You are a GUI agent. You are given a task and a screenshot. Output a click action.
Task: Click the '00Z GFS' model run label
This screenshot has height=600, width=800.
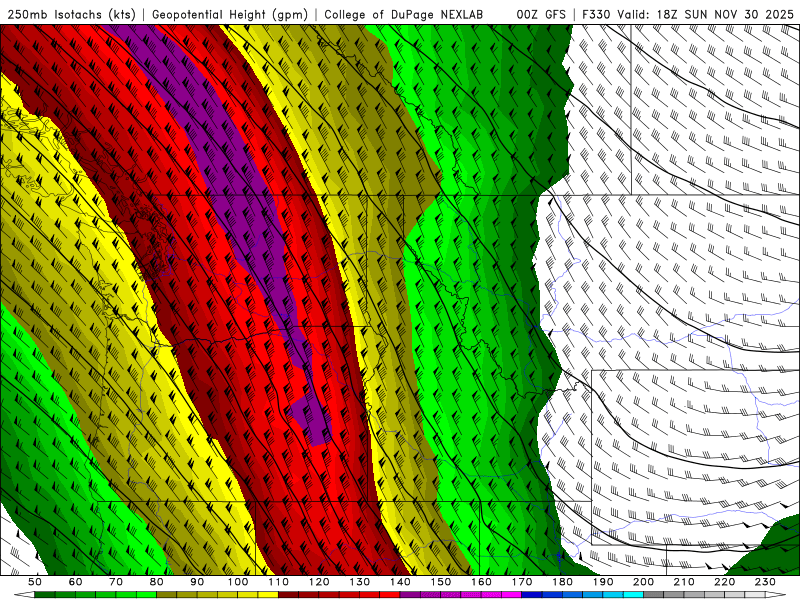(541, 14)
